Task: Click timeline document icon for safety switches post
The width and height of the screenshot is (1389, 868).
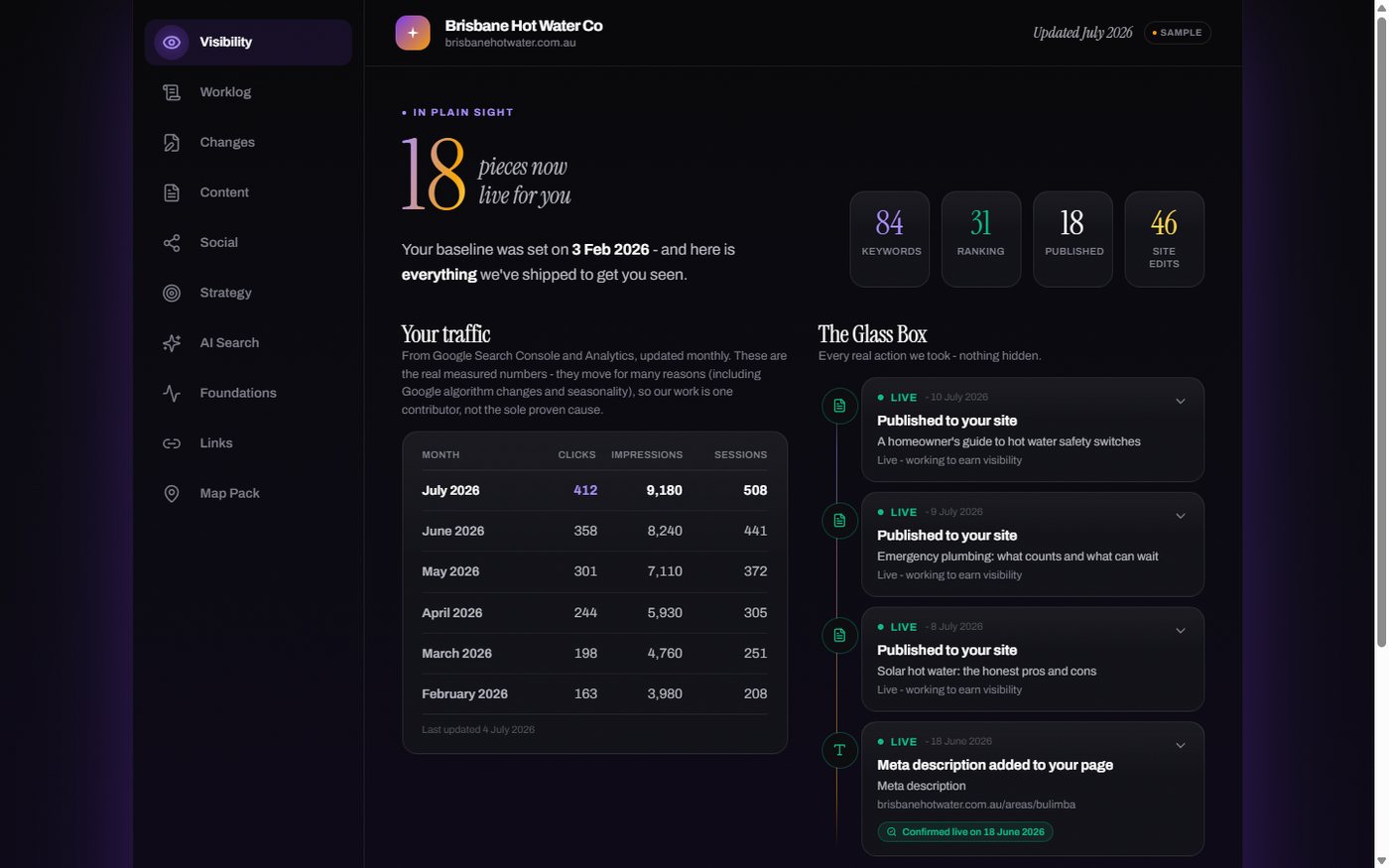Action: click(839, 406)
